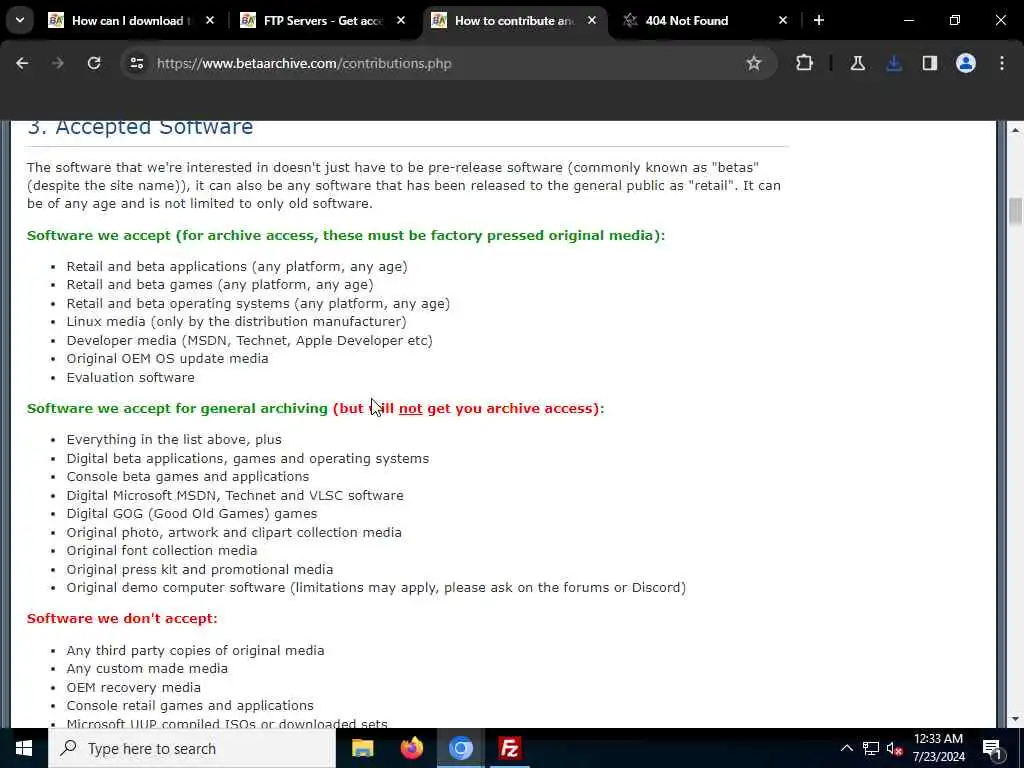
Task: Click 'Software we accept (for archive access' heading
Action: click(345, 235)
